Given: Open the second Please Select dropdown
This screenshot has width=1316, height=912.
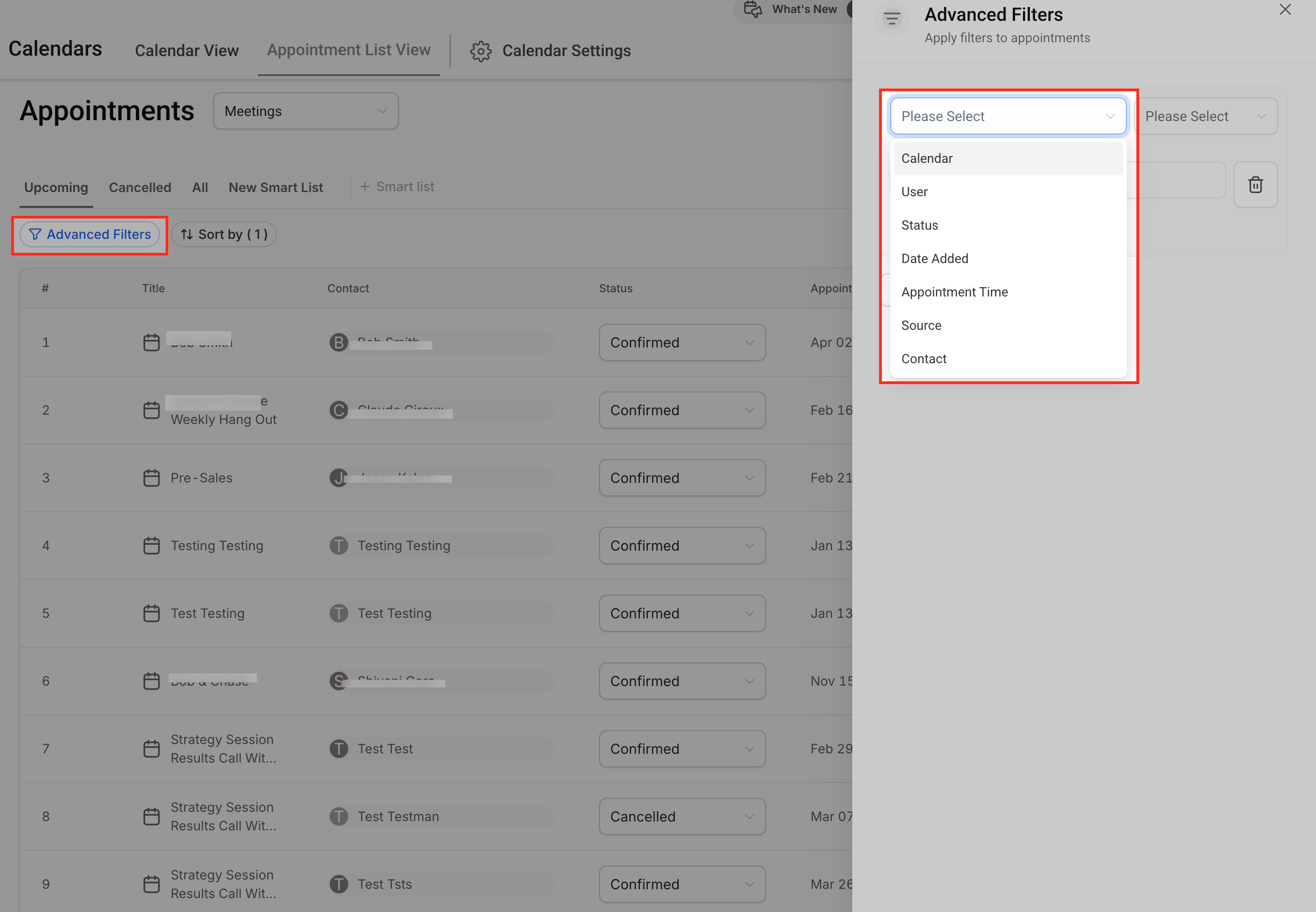Looking at the screenshot, I should [x=1205, y=116].
